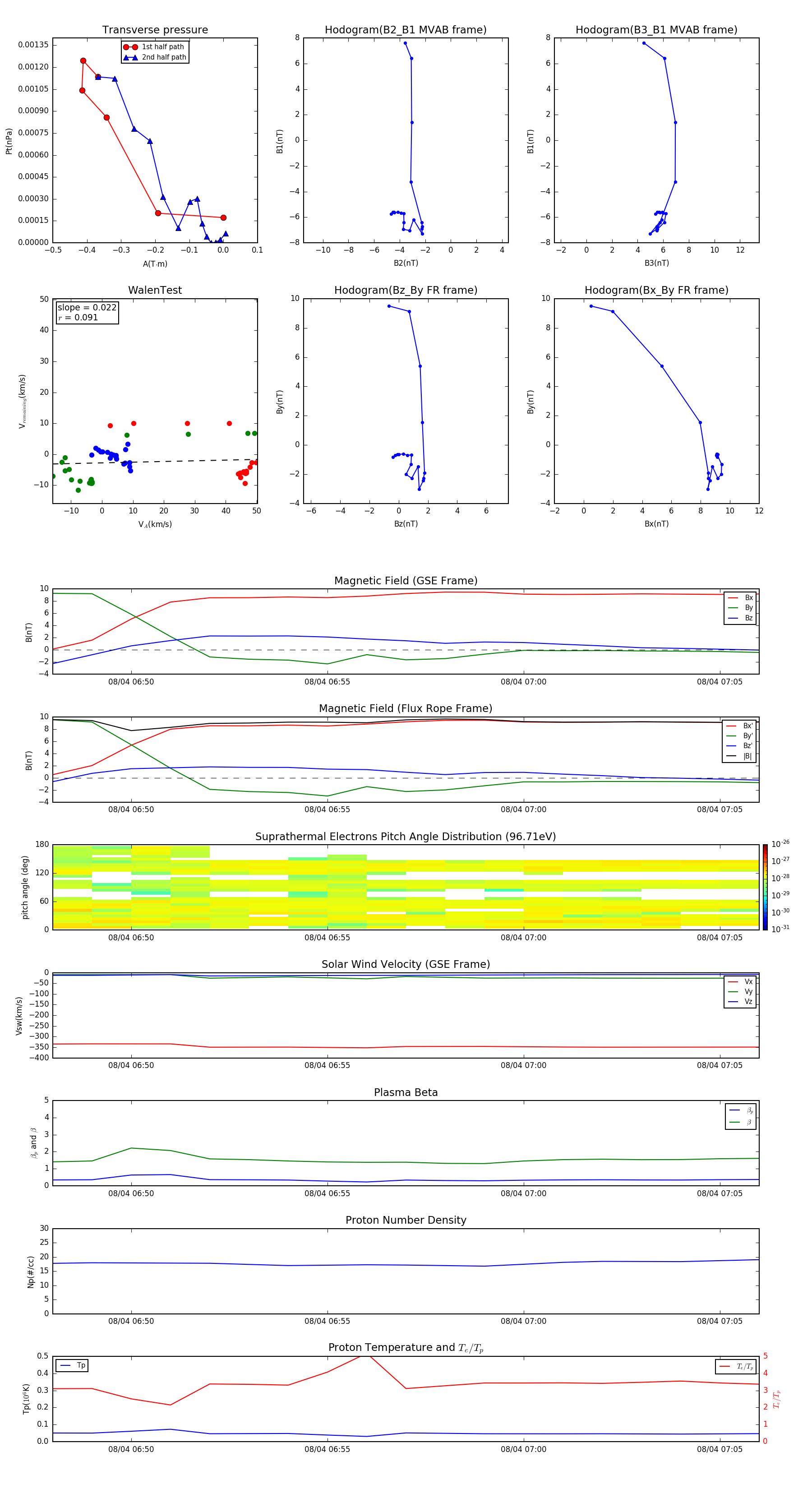Click the "Vsw(km/s)" axis label
This screenshot has width=812, height=1489.
18,1016
